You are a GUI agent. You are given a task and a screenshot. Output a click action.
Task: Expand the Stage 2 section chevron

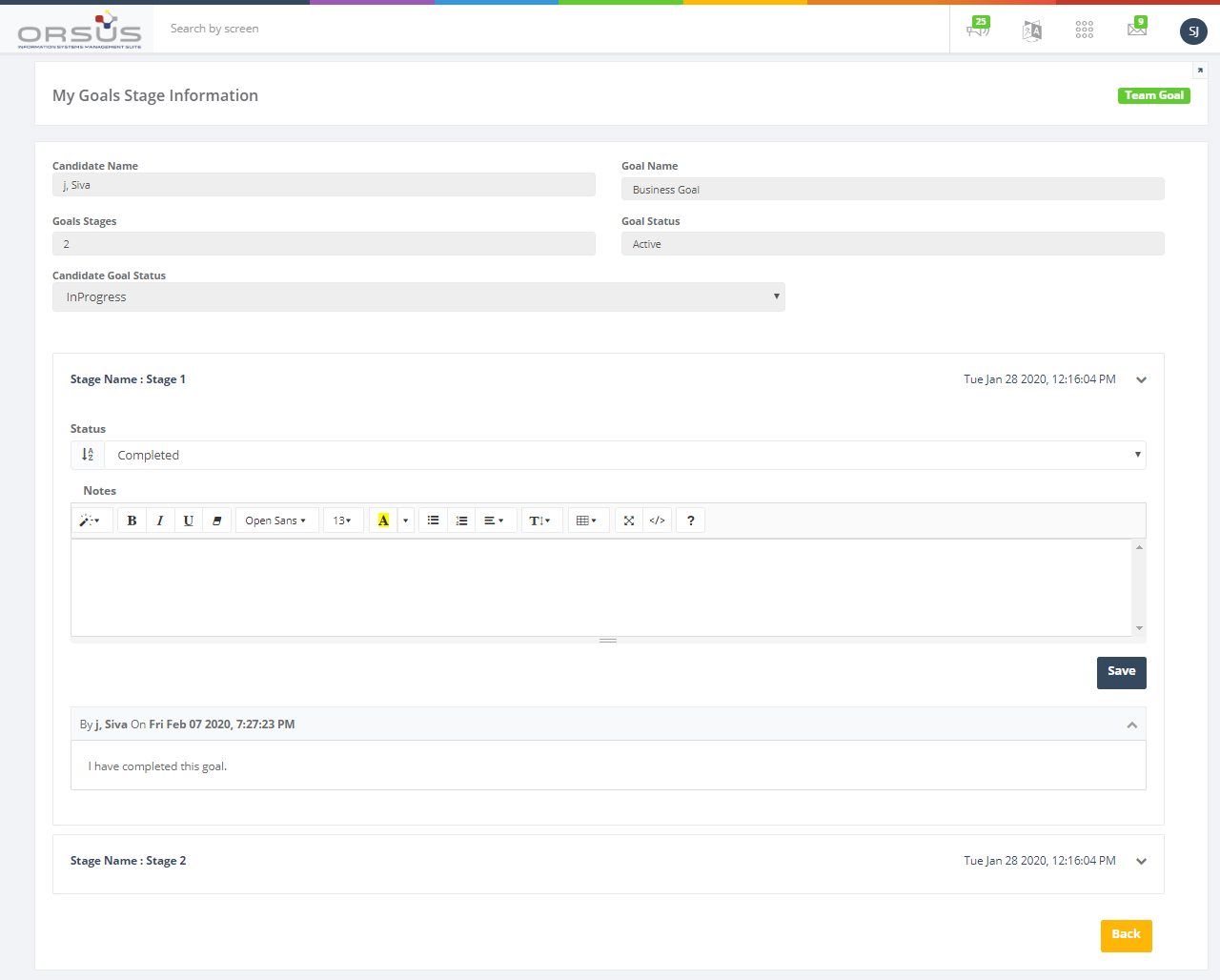coord(1141,861)
